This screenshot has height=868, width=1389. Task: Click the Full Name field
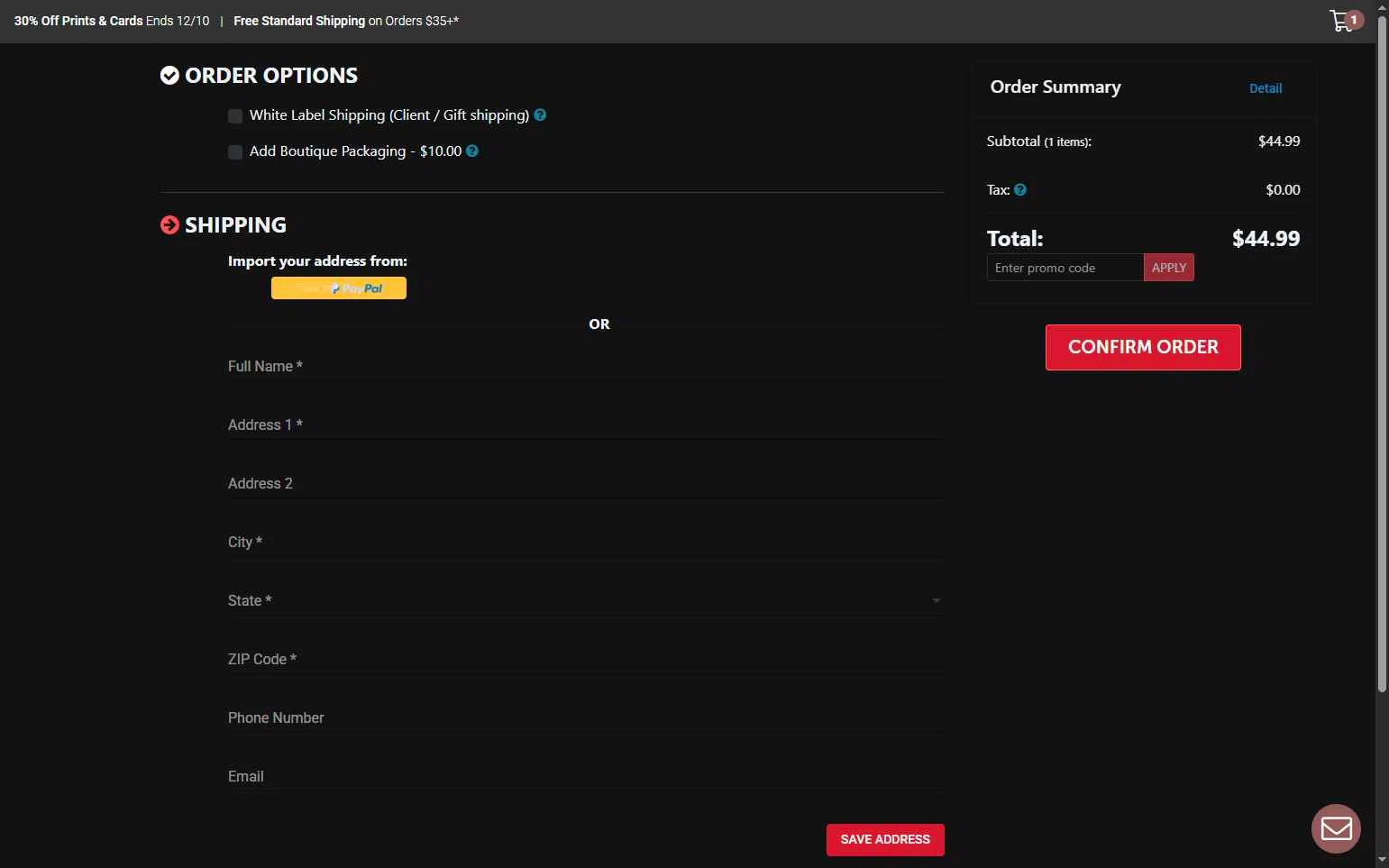click(584, 366)
